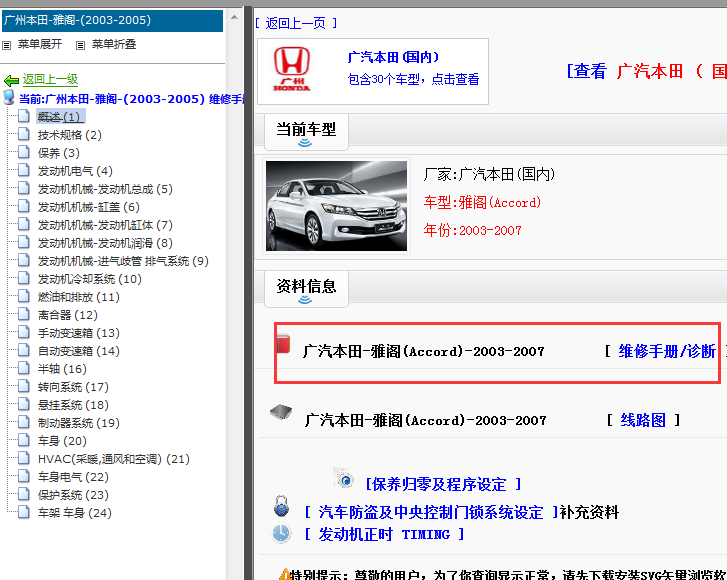Click the clock icon for engine timing

pos(281,533)
